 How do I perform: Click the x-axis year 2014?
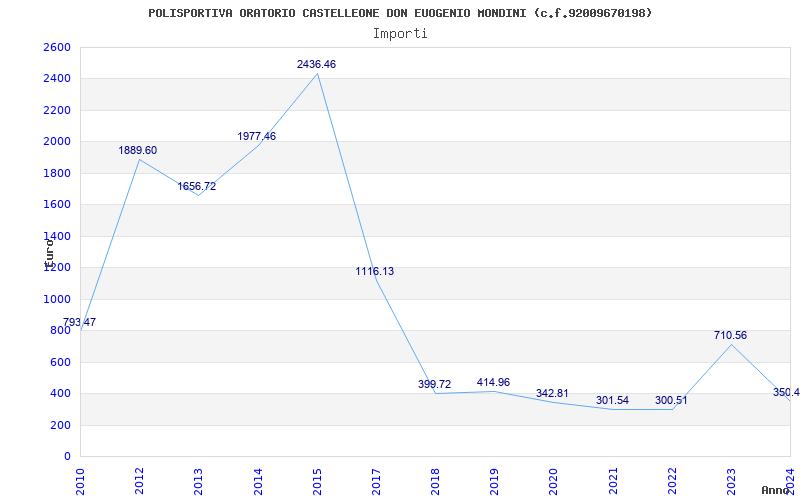pos(258,482)
